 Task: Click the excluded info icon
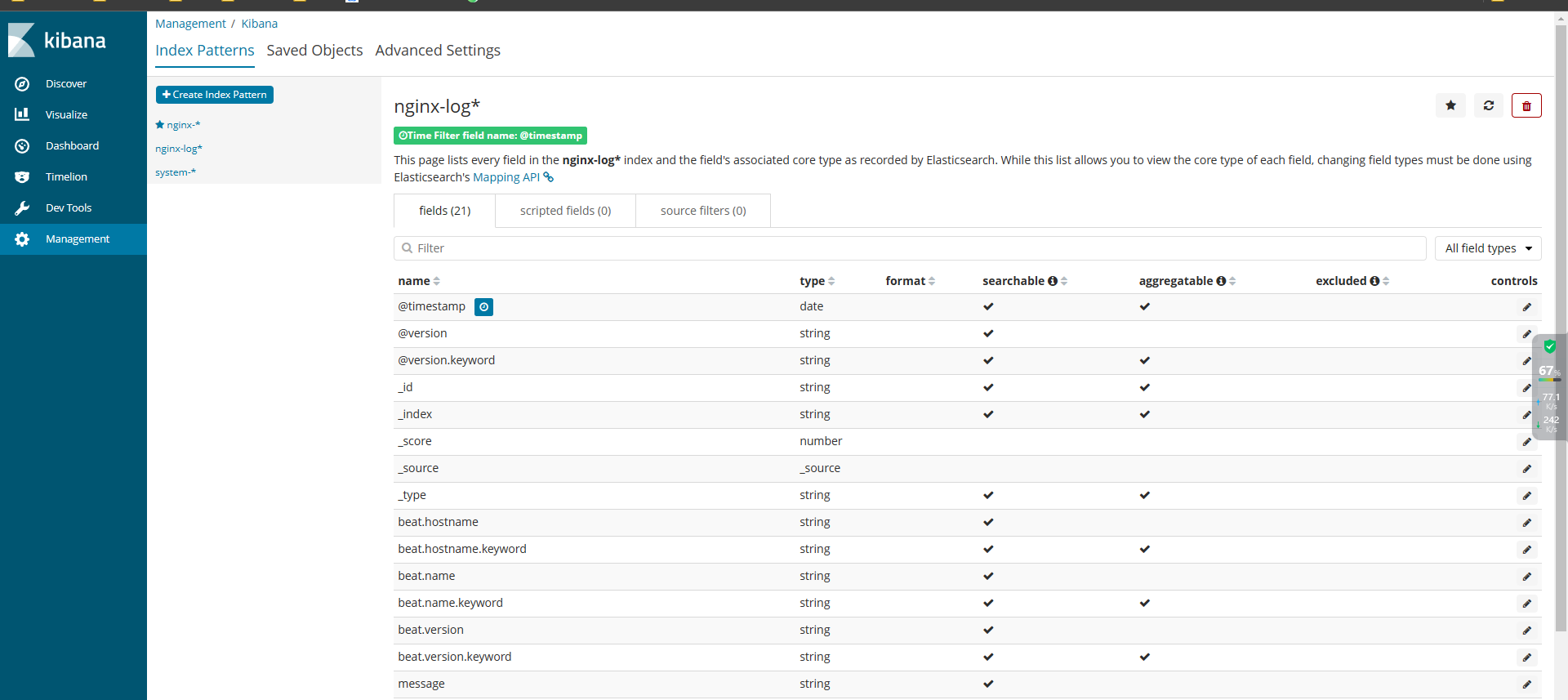pos(1374,281)
